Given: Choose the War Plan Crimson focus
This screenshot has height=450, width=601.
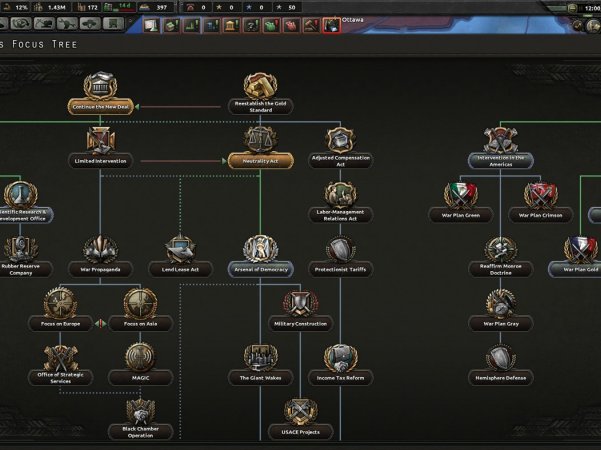Looking at the screenshot, I should 540,215.
